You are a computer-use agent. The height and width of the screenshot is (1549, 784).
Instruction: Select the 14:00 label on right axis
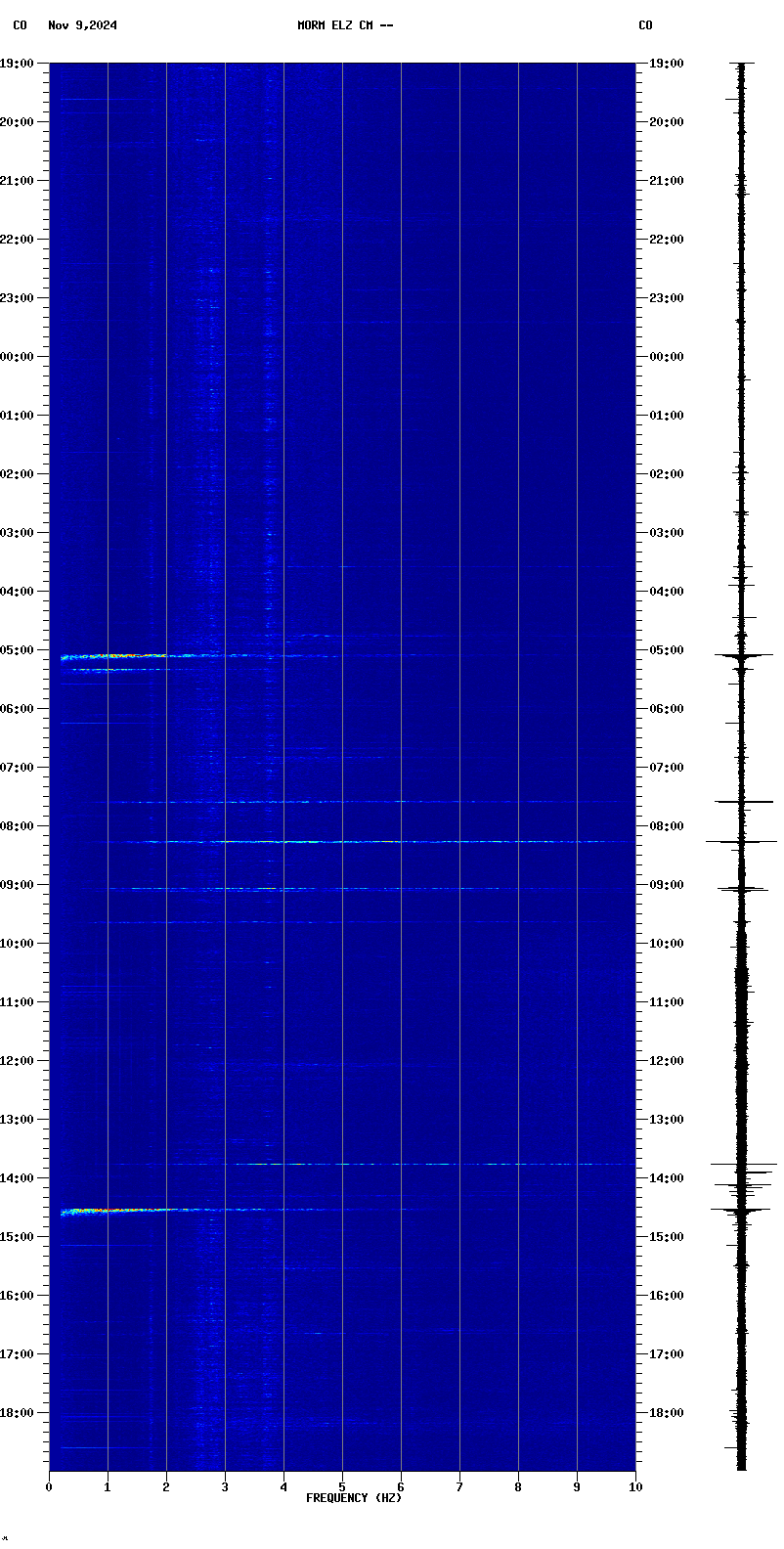(x=666, y=1178)
